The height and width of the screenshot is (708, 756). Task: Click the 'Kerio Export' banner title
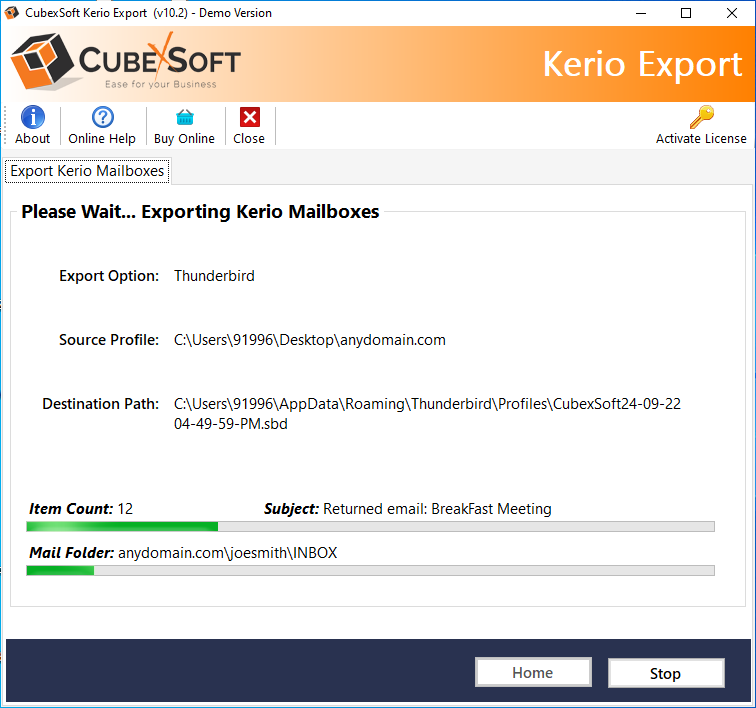[x=643, y=65]
